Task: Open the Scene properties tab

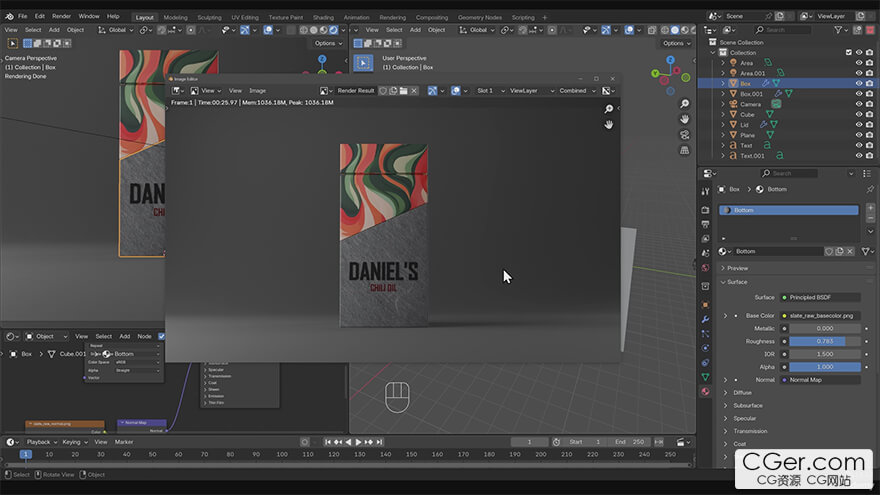Action: coord(705,253)
